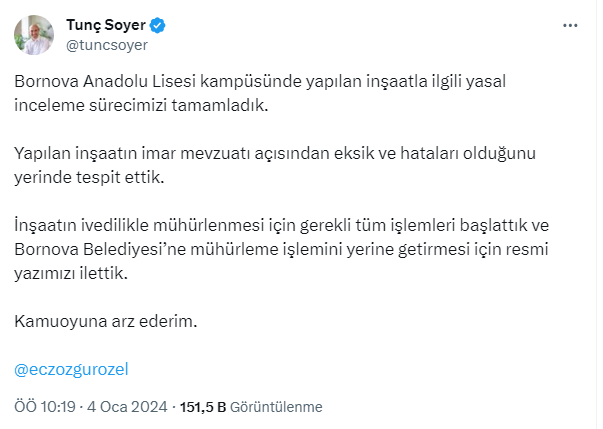
Task: Click the Görüntülenme views label
Action: point(279,407)
